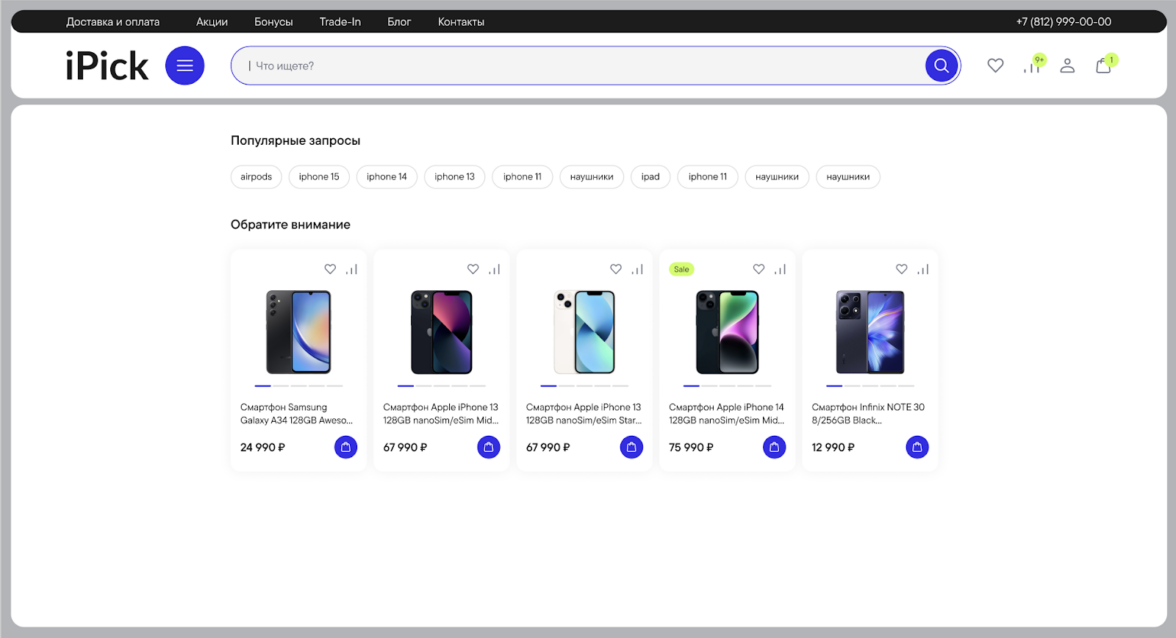
Task: Open Акции in top menu
Action: [212, 22]
